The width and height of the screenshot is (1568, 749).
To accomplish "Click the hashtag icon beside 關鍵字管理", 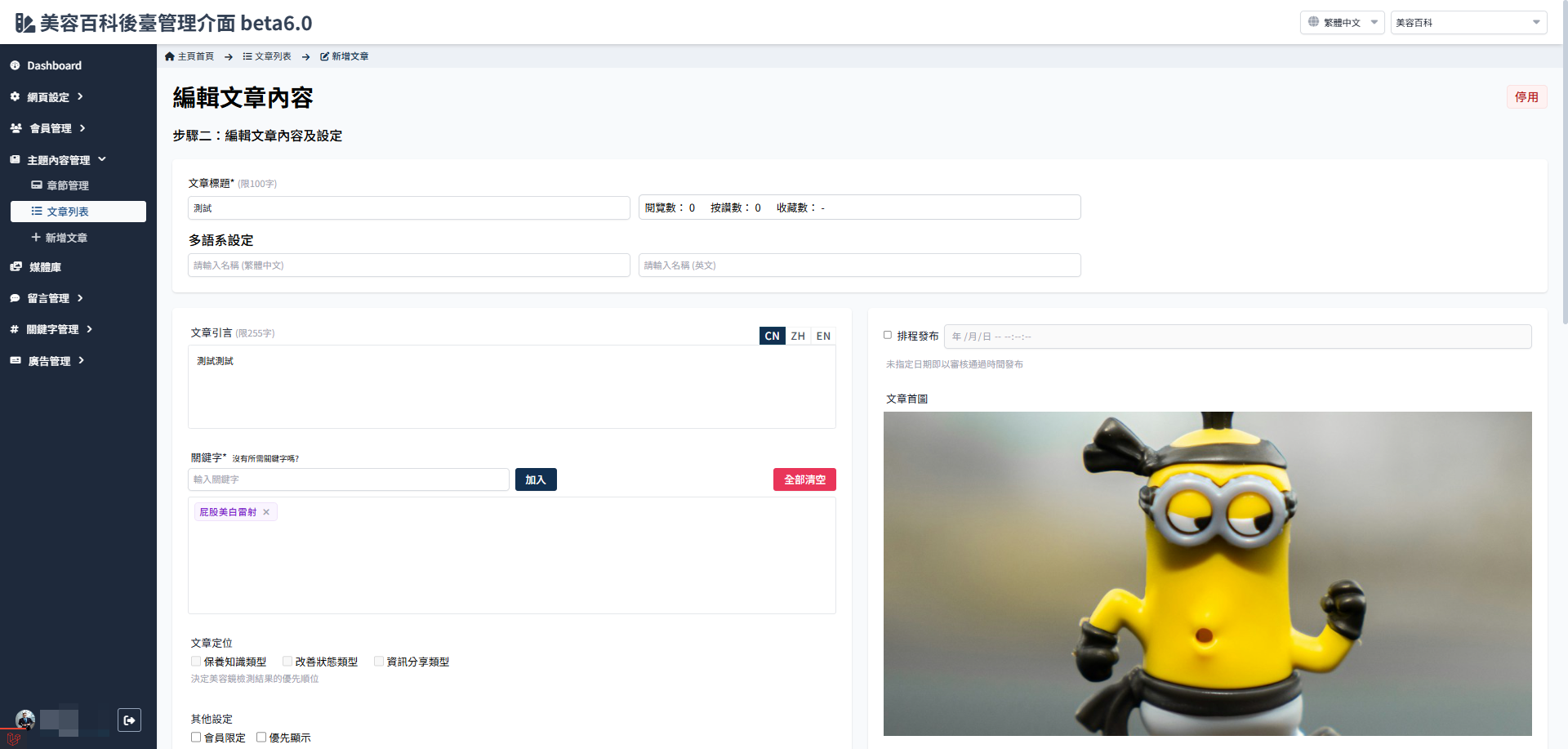I will click(14, 329).
